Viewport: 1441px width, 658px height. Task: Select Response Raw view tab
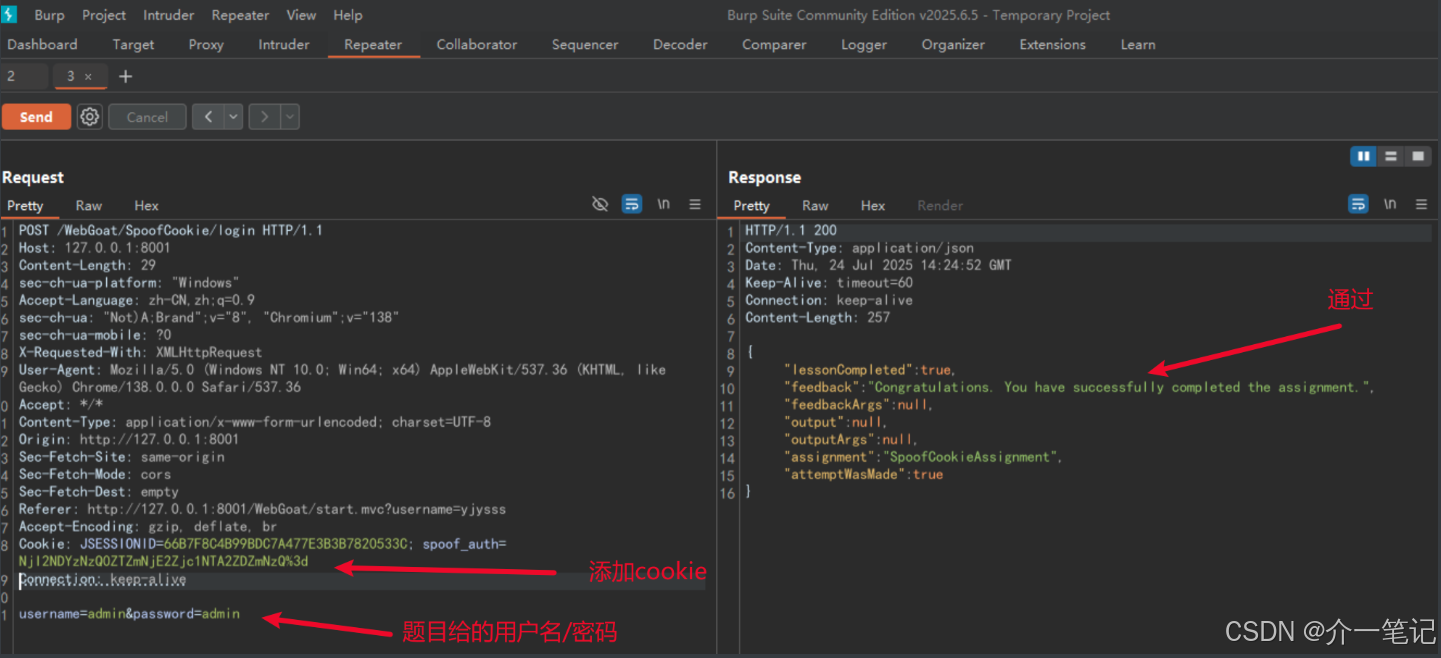815,205
